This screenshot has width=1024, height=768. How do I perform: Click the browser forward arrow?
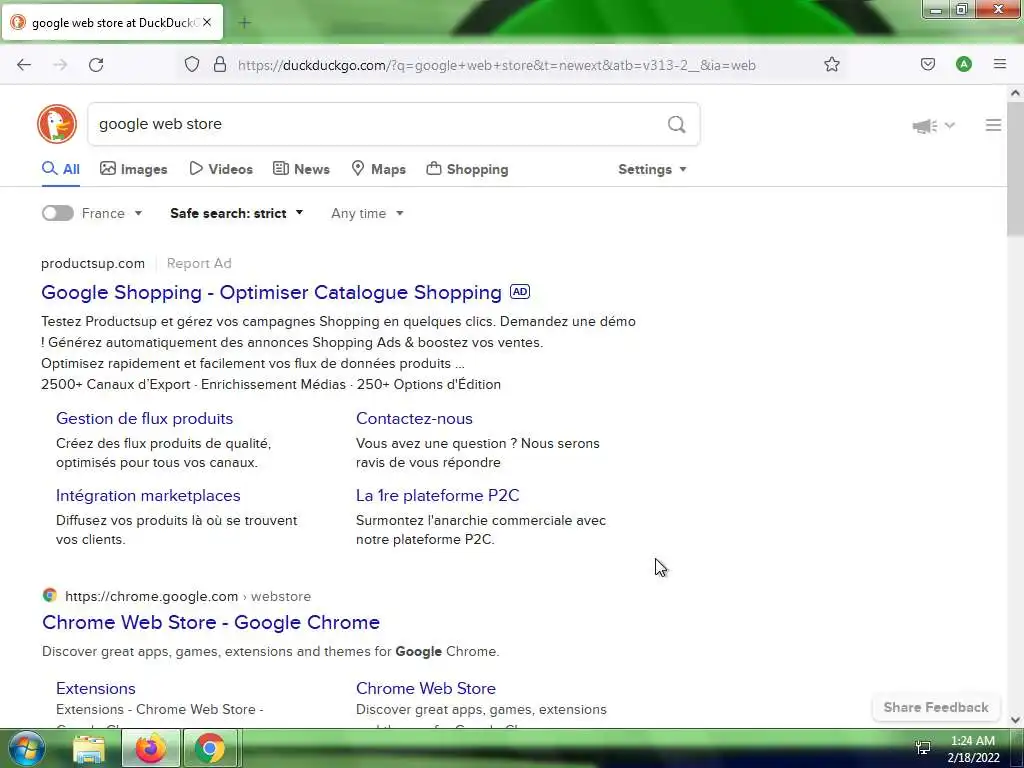(x=60, y=65)
